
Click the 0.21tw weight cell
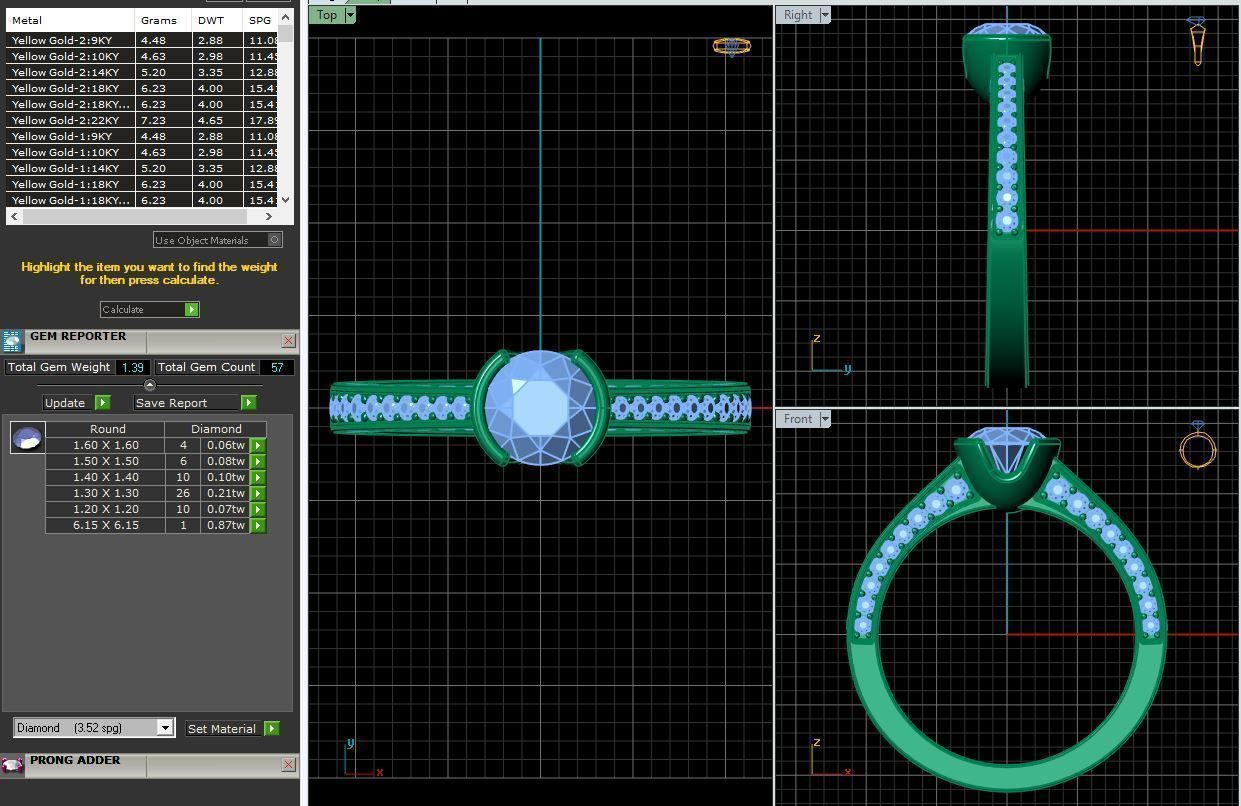(226, 493)
